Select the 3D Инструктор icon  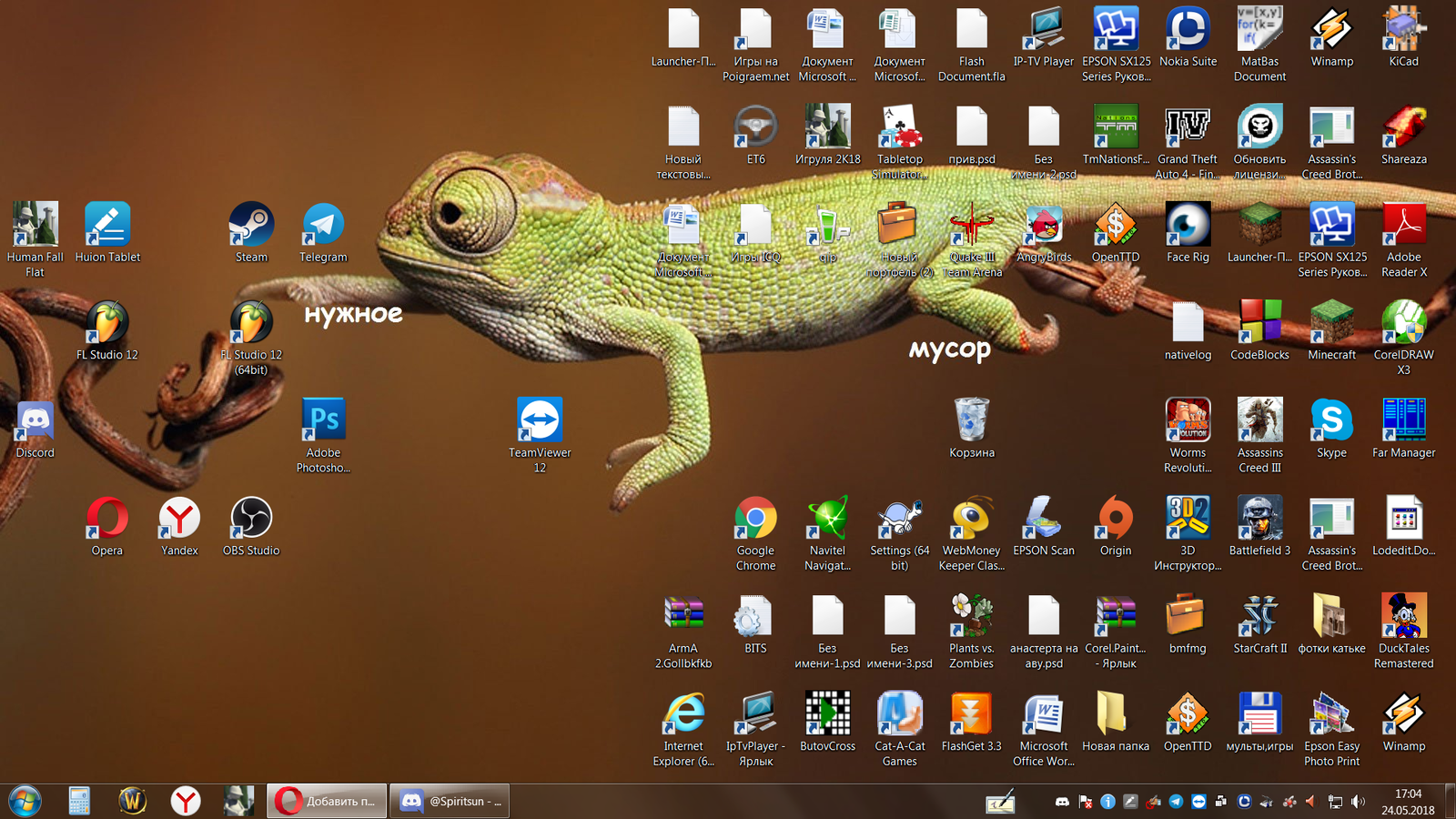(x=1188, y=533)
